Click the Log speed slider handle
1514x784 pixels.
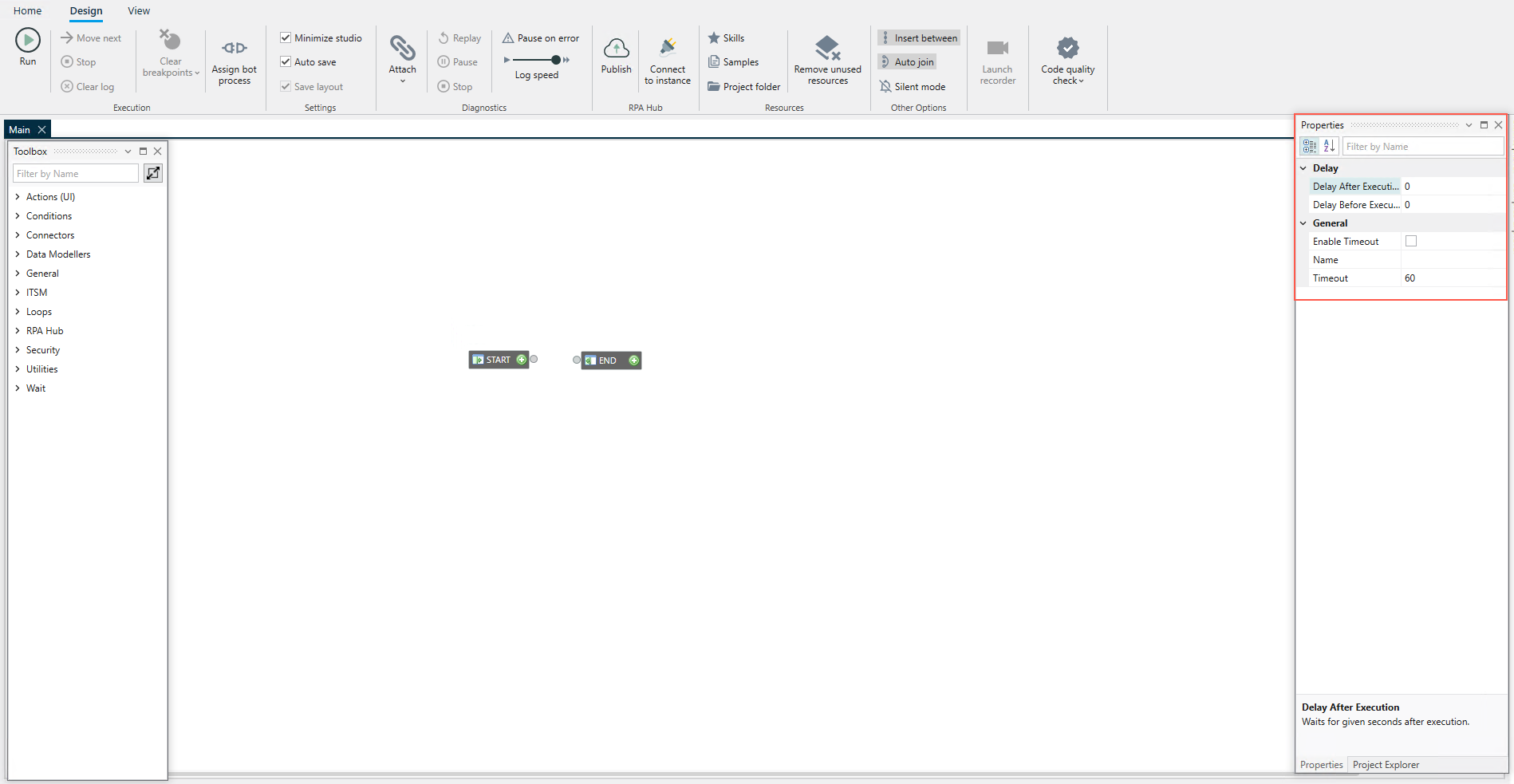(556, 60)
